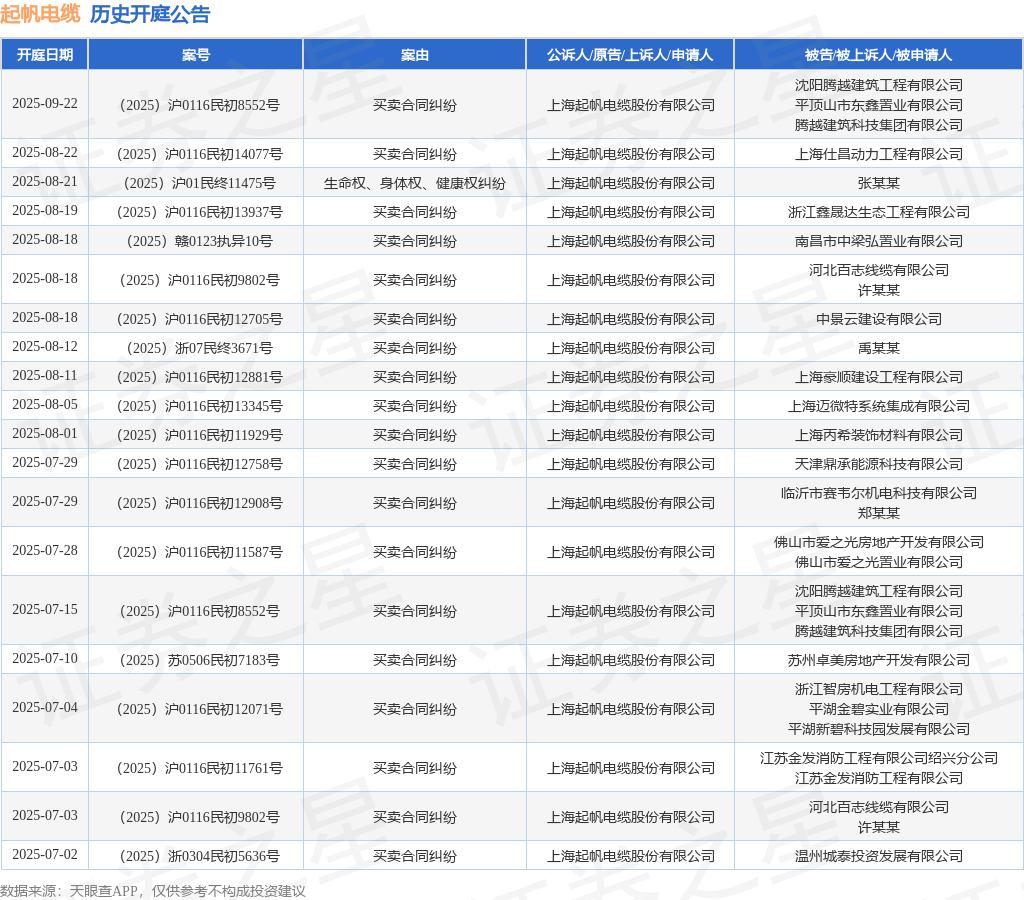Click defendant 中景云建设有限公司
The width and height of the screenshot is (1024, 900).
[x=878, y=319]
